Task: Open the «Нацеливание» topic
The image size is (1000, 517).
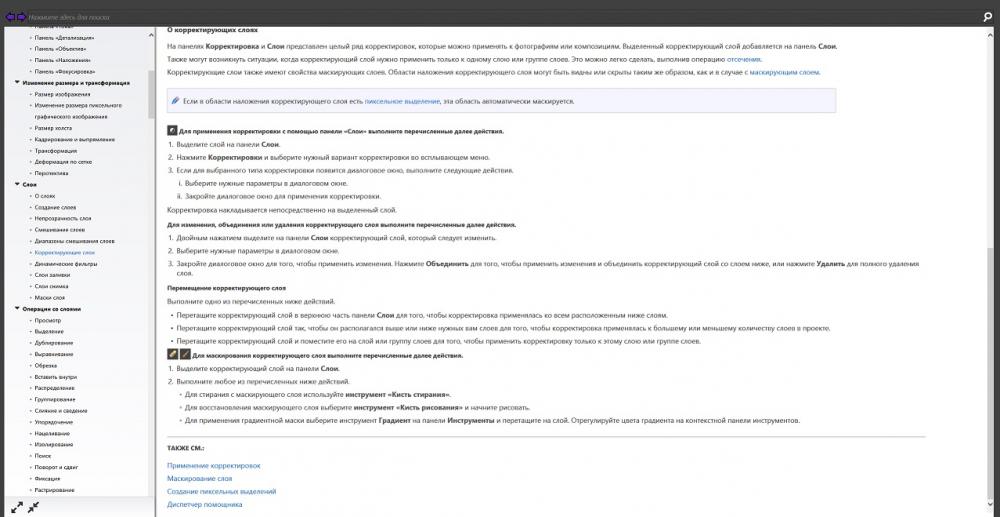Action: (52, 433)
